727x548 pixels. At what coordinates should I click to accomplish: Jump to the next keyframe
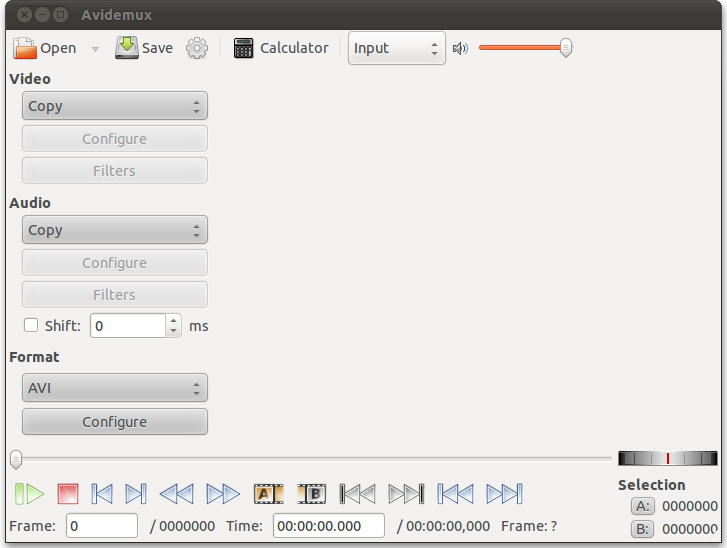(x=223, y=494)
